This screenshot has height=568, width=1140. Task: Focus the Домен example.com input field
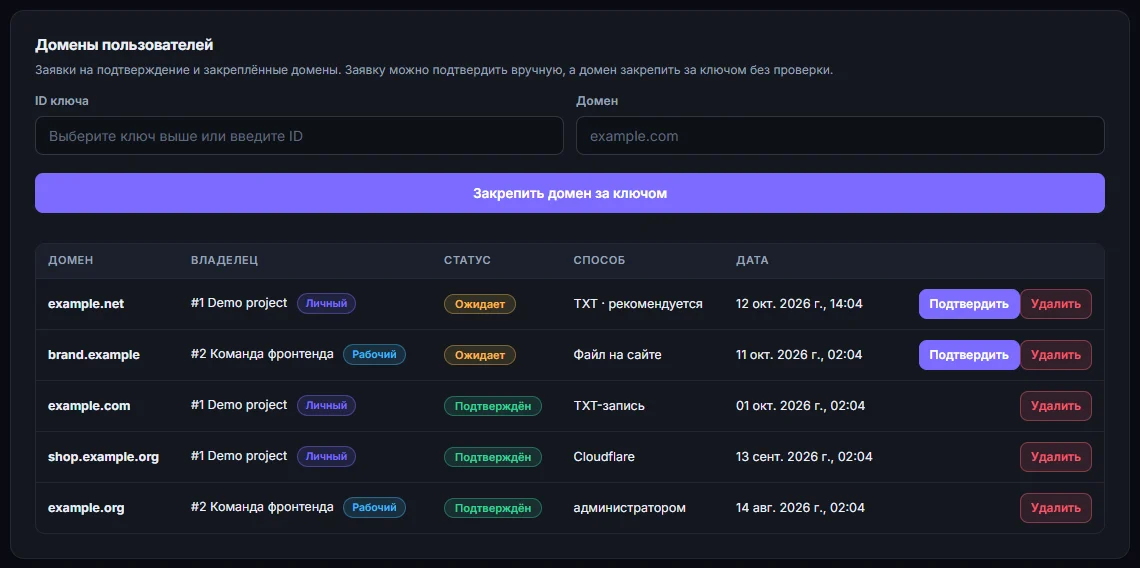pyautogui.click(x=840, y=136)
